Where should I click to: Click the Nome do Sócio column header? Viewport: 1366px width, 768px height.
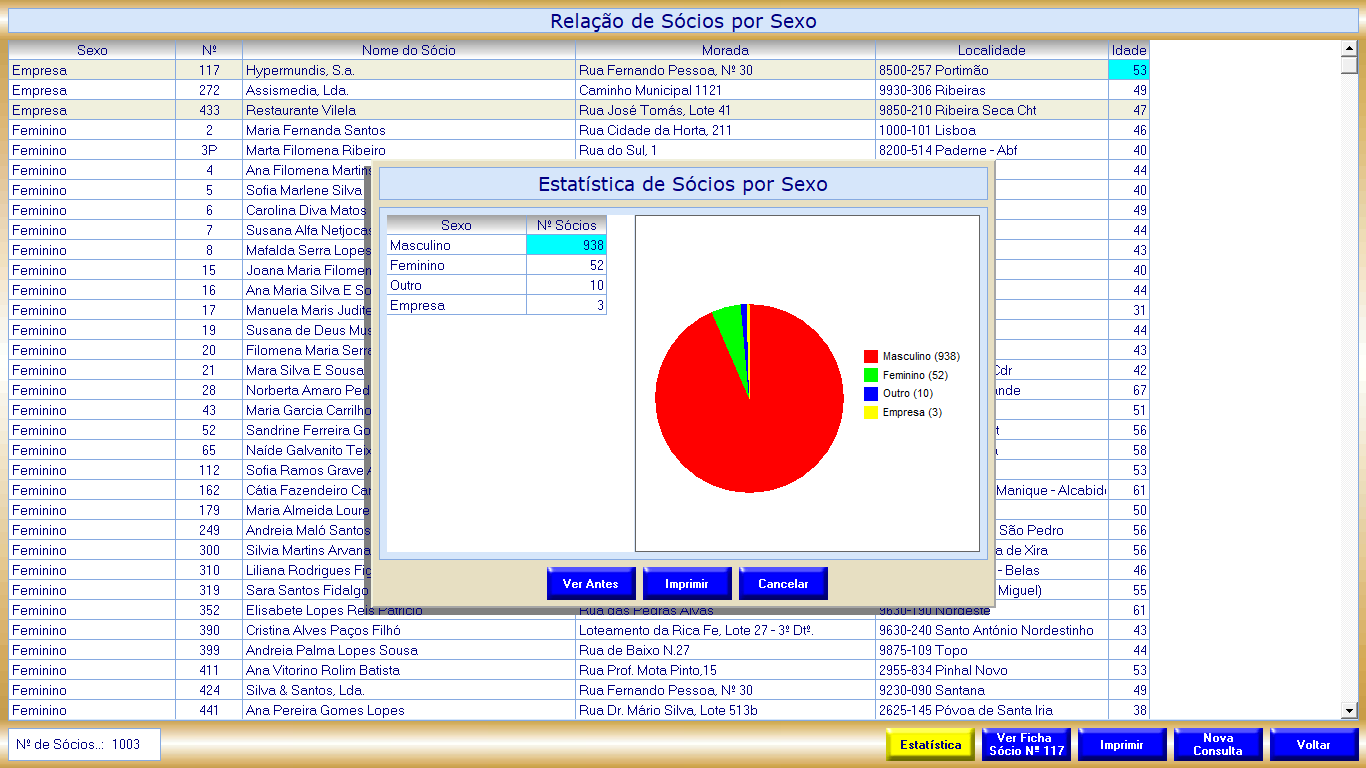click(408, 50)
